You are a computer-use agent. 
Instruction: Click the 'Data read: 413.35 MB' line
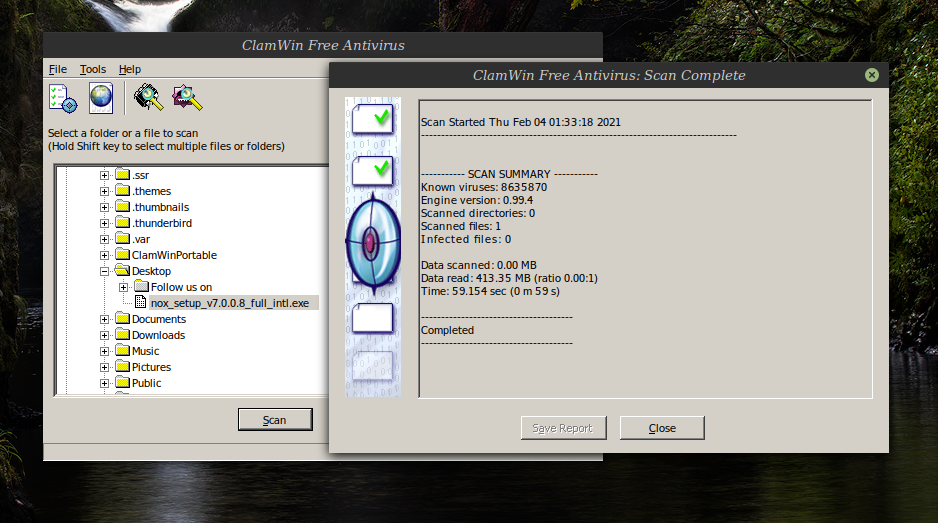(509, 278)
